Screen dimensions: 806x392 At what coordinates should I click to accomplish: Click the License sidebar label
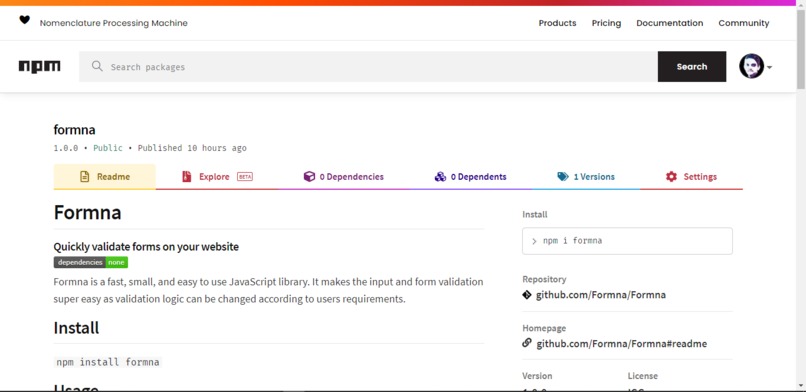click(x=643, y=376)
